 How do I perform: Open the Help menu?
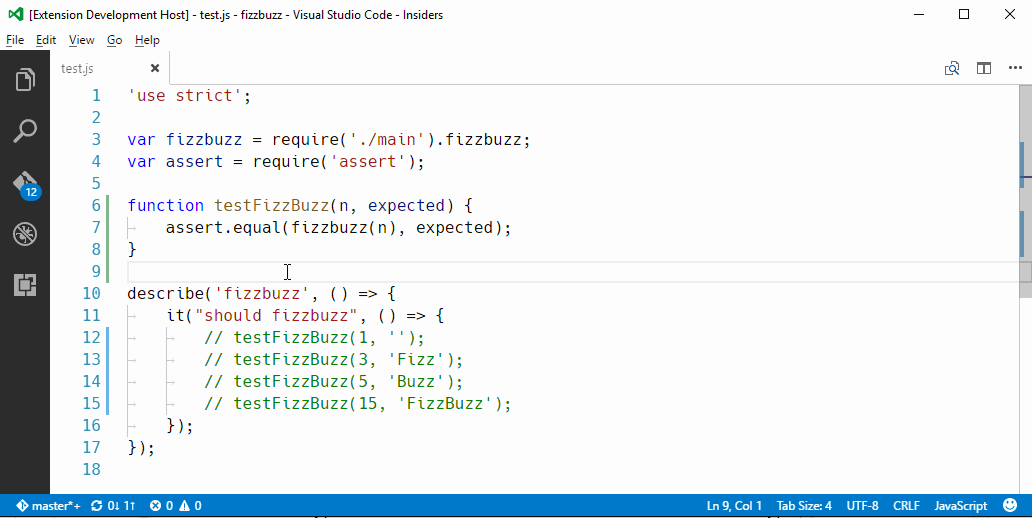(147, 40)
